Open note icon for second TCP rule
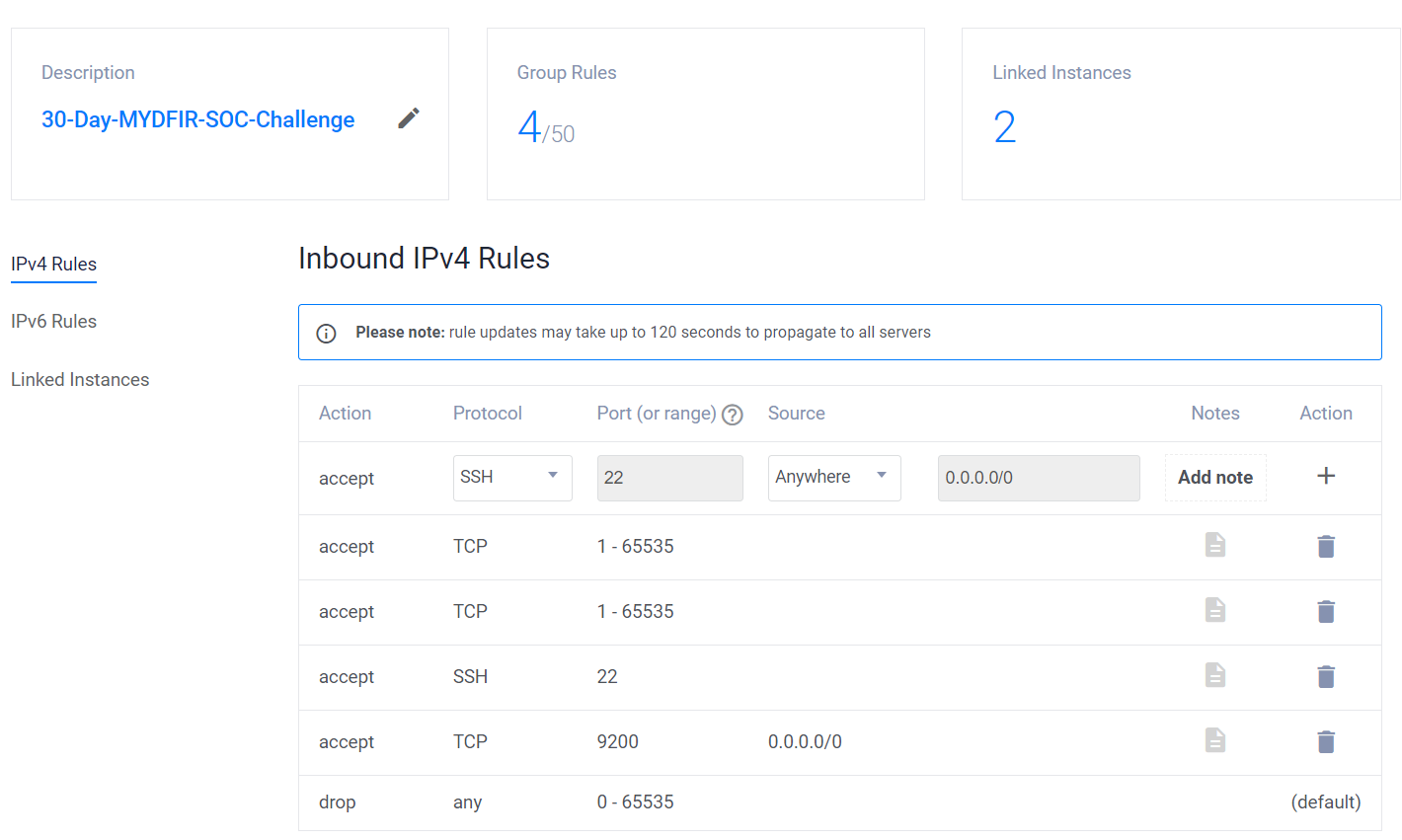 [x=1215, y=610]
